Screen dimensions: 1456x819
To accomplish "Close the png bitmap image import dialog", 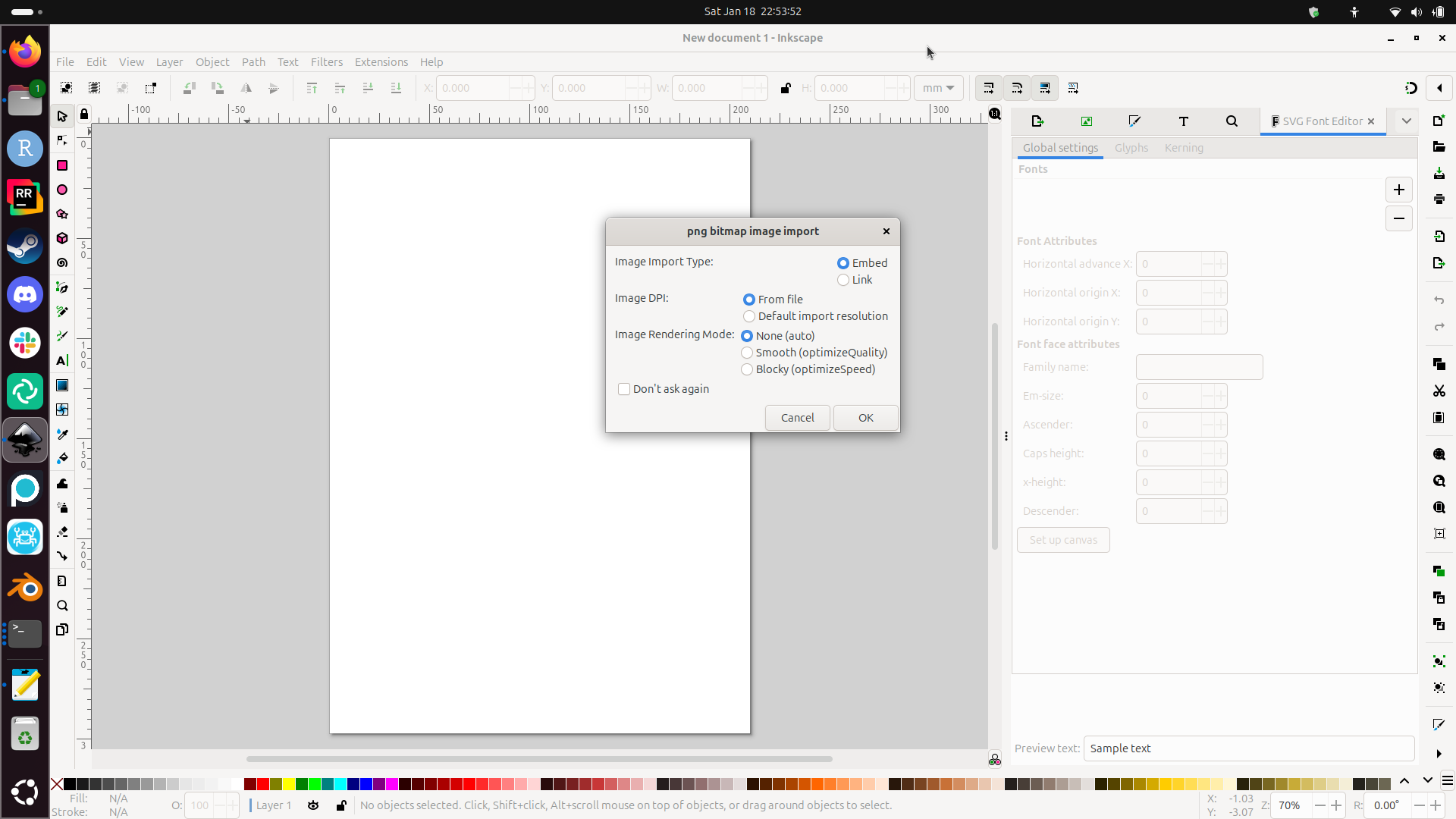I will point(886,231).
